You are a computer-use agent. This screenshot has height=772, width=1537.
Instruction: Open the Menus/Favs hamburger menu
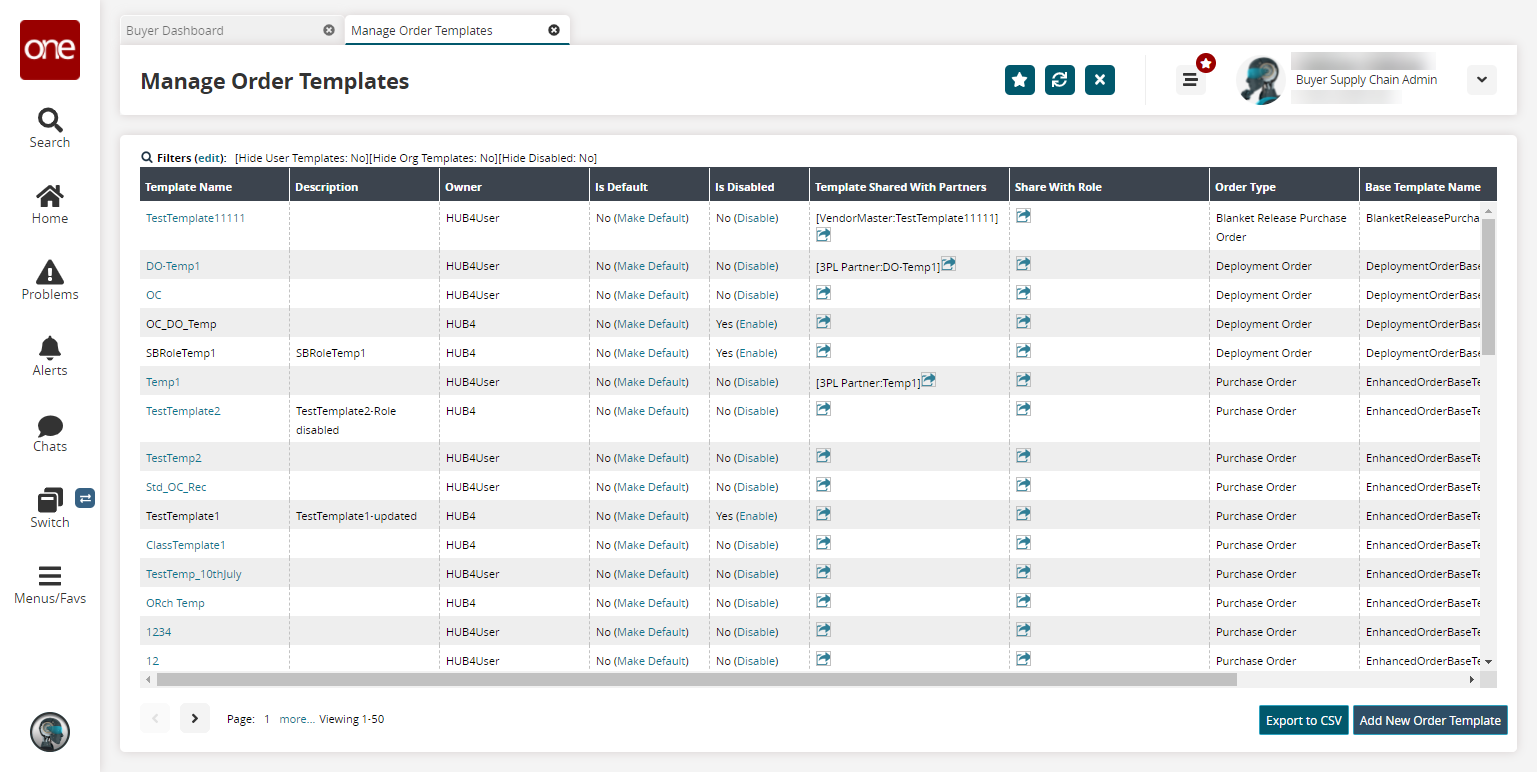click(49, 584)
